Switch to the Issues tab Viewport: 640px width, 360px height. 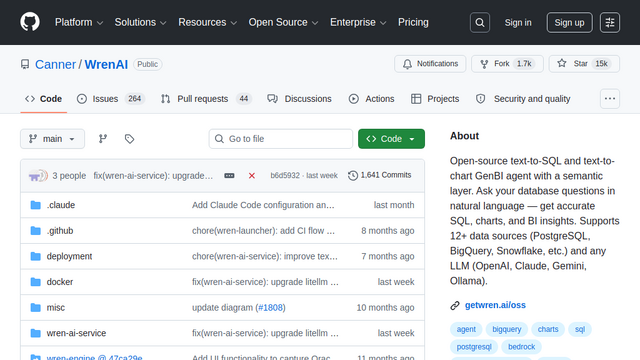(x=111, y=99)
